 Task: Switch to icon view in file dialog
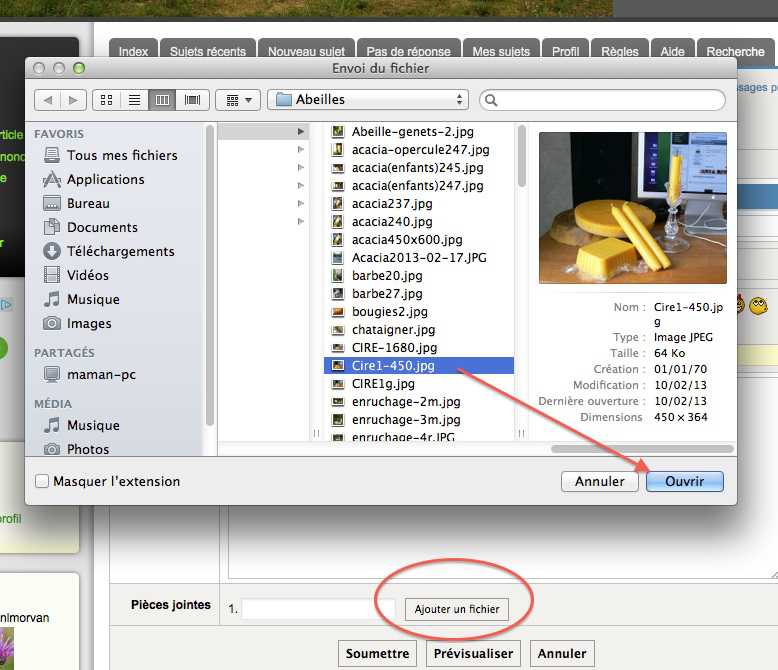coord(105,100)
